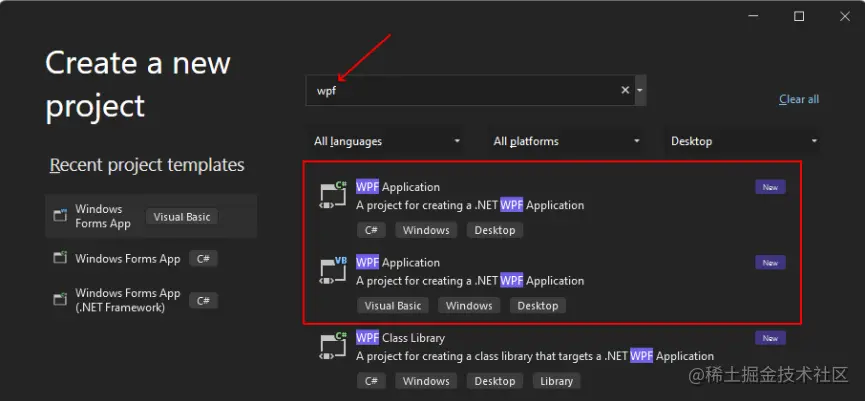Screen dimensions: 865x401
Task: Click the Recent project templates heading
Action: click(x=147, y=165)
